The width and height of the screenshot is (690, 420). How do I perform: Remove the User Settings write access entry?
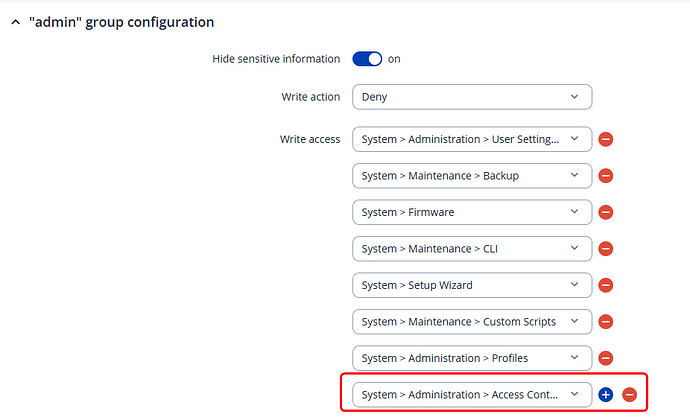(x=606, y=139)
